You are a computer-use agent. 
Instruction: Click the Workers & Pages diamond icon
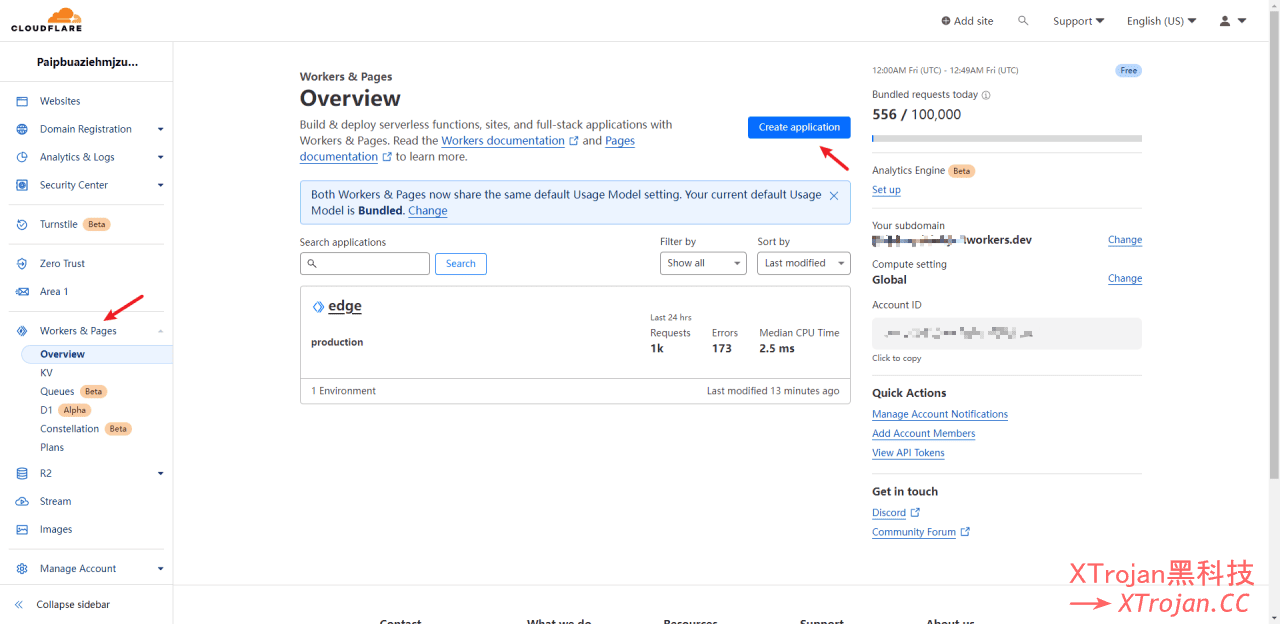(22, 331)
